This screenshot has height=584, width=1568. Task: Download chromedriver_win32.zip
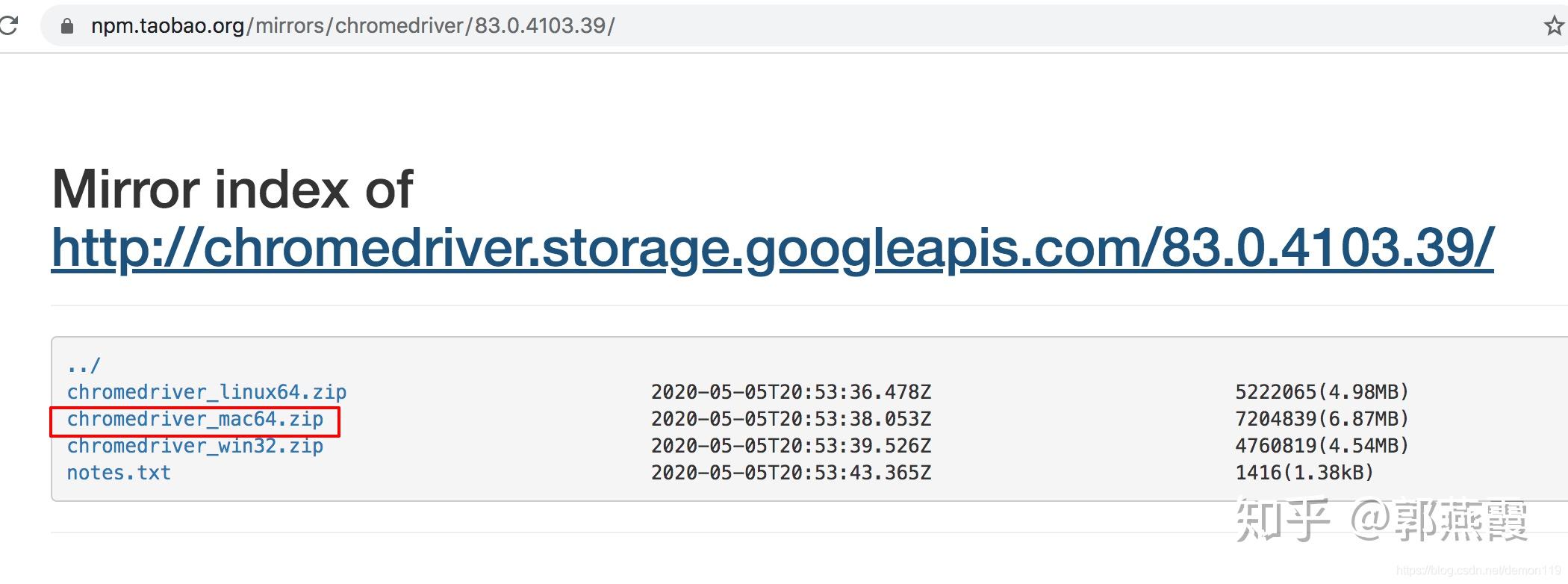click(x=195, y=447)
